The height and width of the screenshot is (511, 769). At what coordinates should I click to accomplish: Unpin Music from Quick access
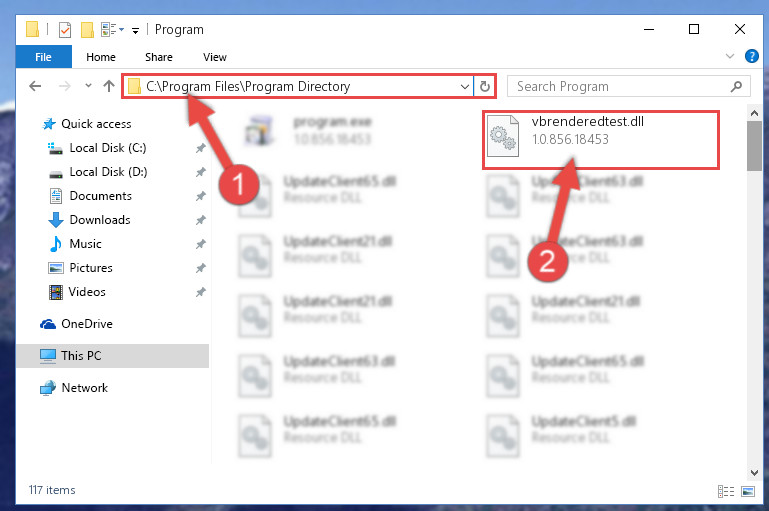(x=201, y=244)
